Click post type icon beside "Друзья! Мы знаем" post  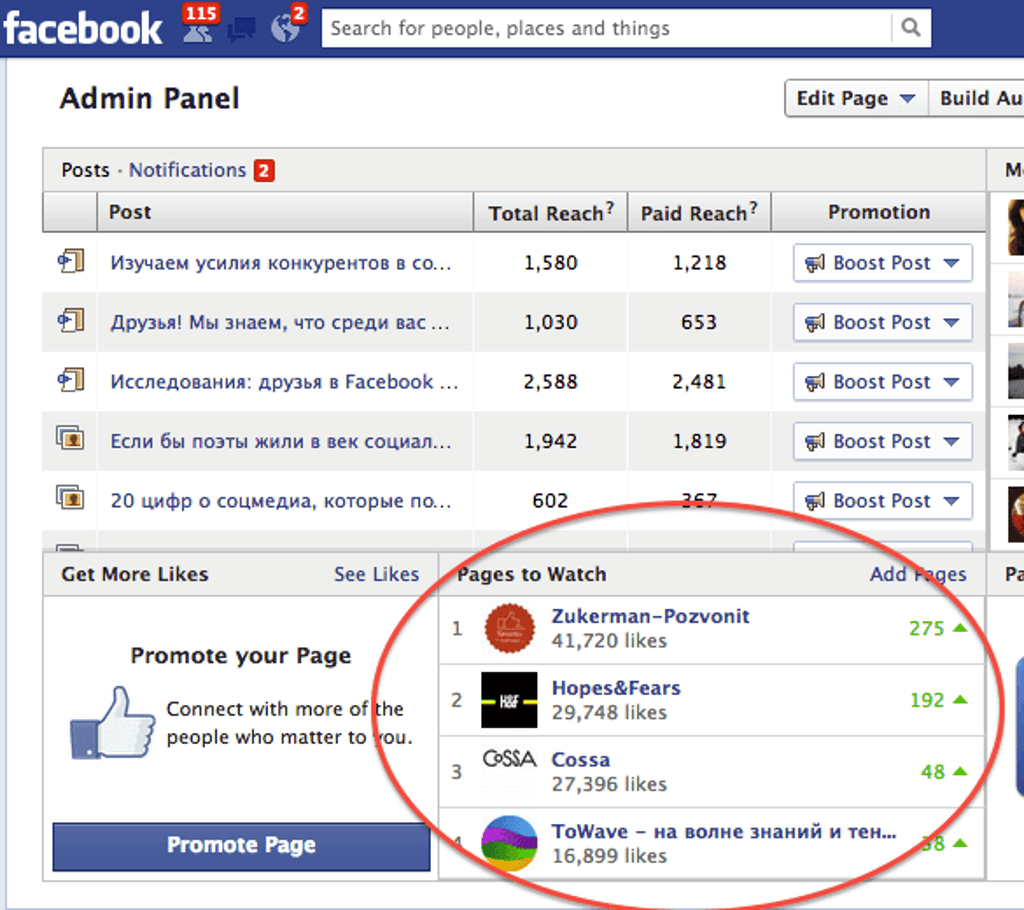[x=71, y=321]
